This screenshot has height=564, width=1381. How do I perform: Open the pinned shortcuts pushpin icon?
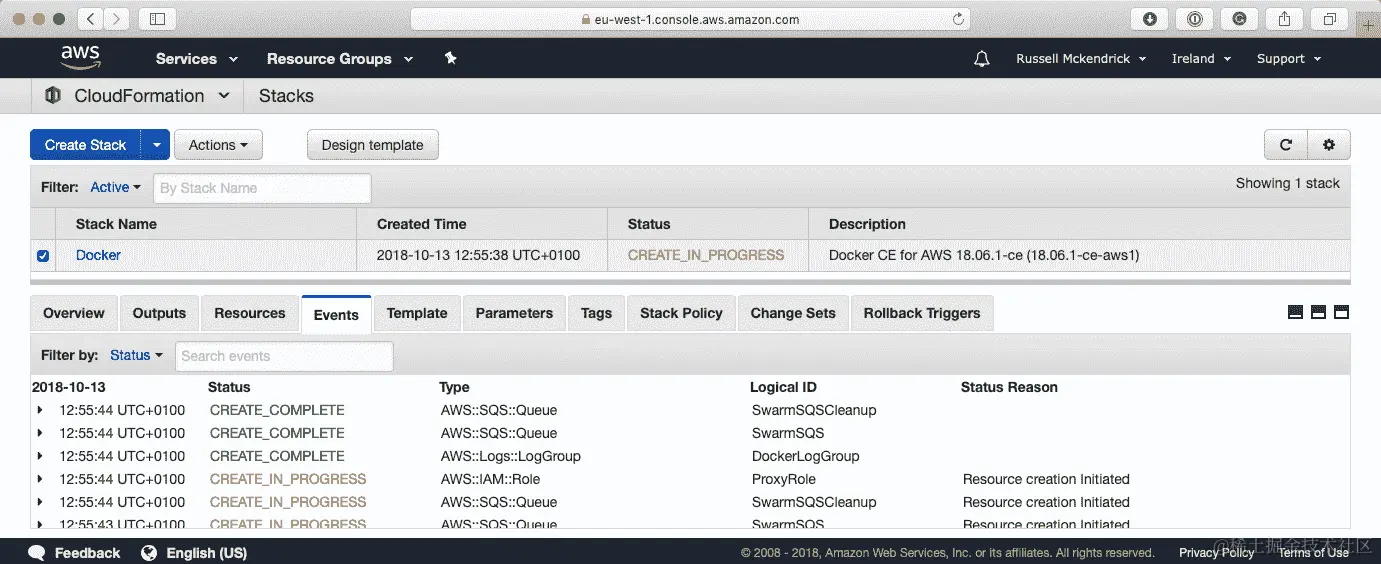[x=450, y=59]
